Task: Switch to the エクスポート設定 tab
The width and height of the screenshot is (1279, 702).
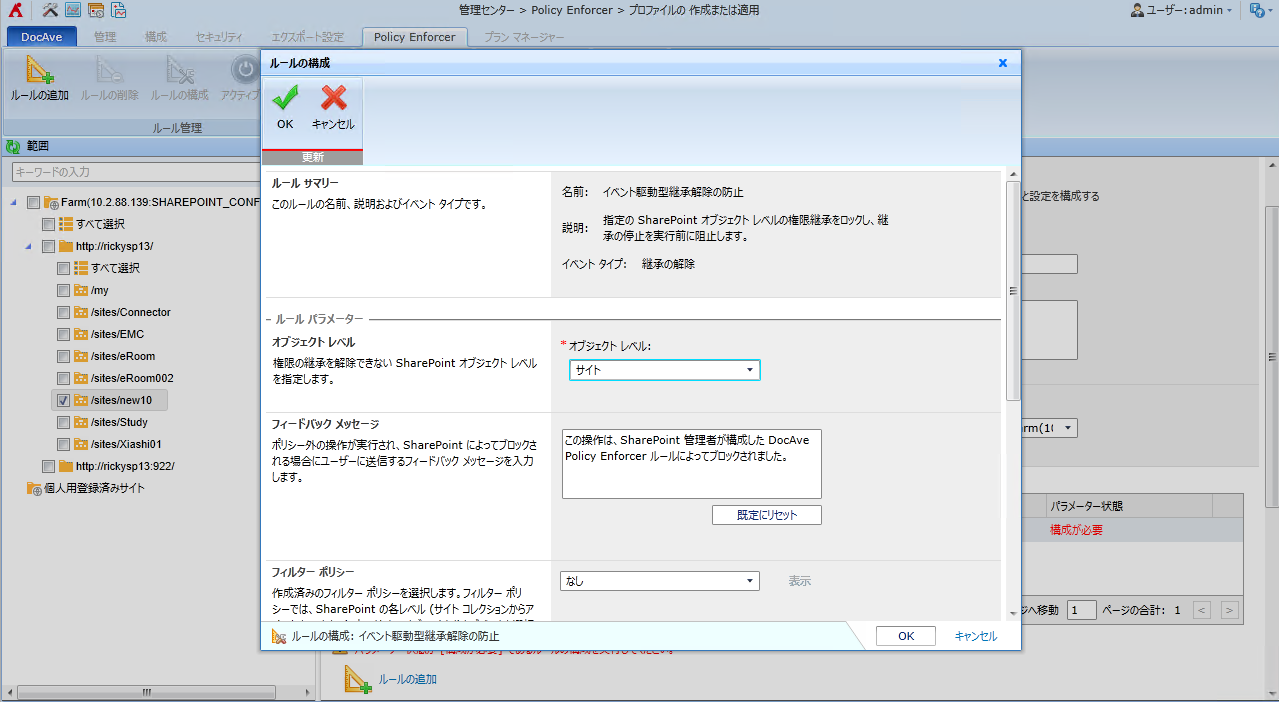Action: click(x=308, y=37)
